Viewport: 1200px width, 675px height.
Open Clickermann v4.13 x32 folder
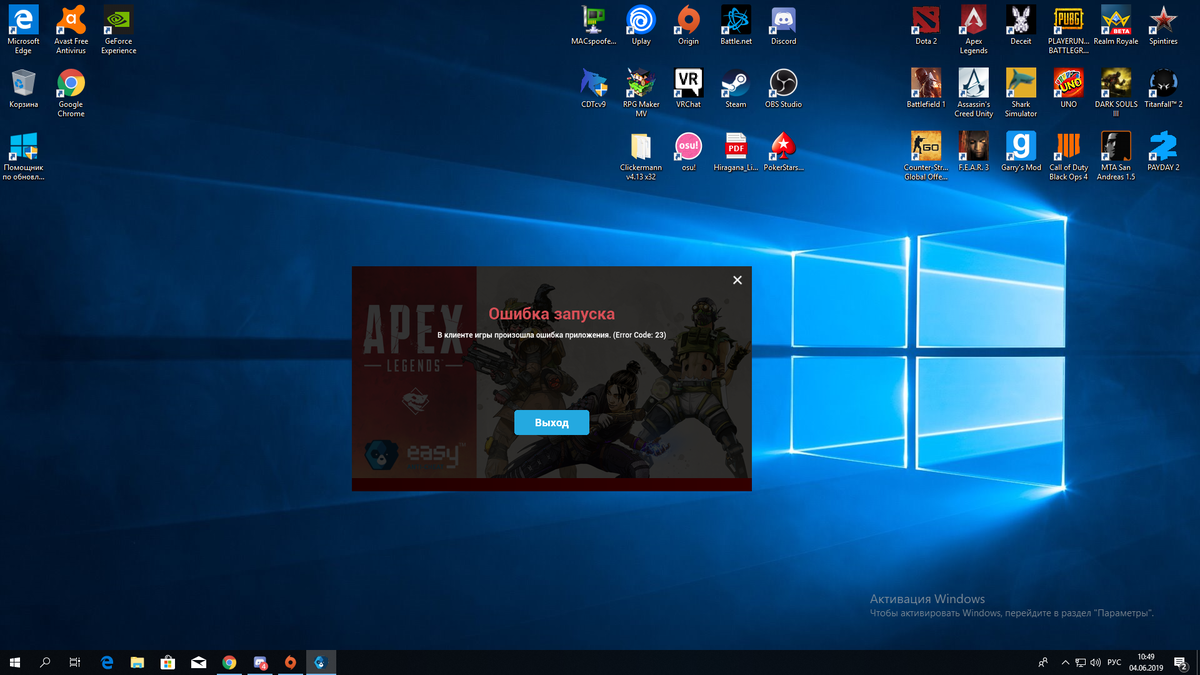[641, 156]
